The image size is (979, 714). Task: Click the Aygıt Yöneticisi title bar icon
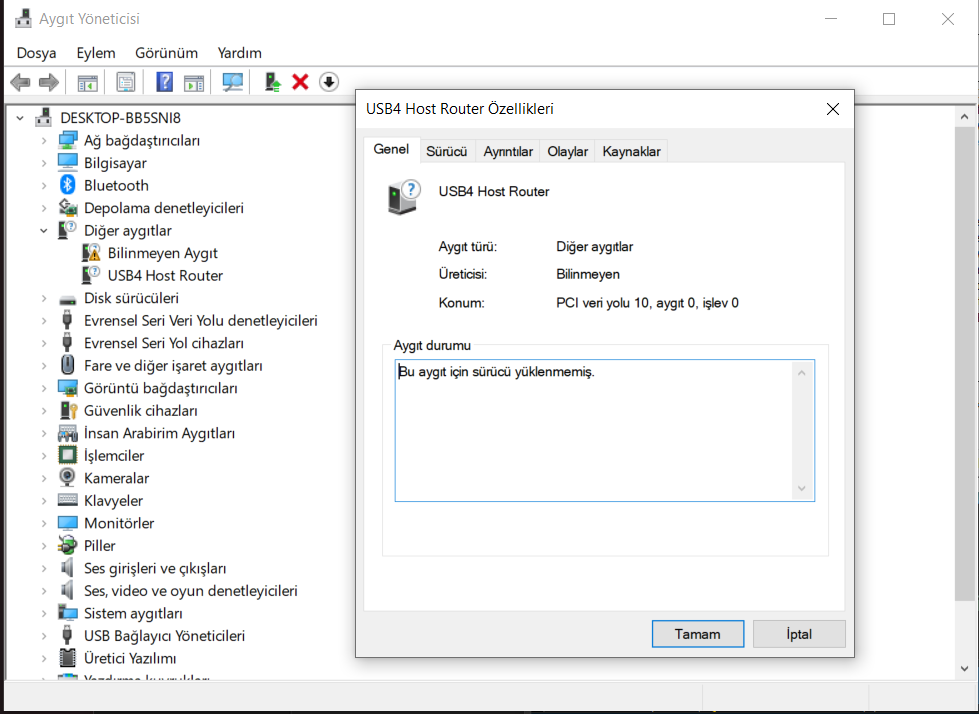[23, 19]
